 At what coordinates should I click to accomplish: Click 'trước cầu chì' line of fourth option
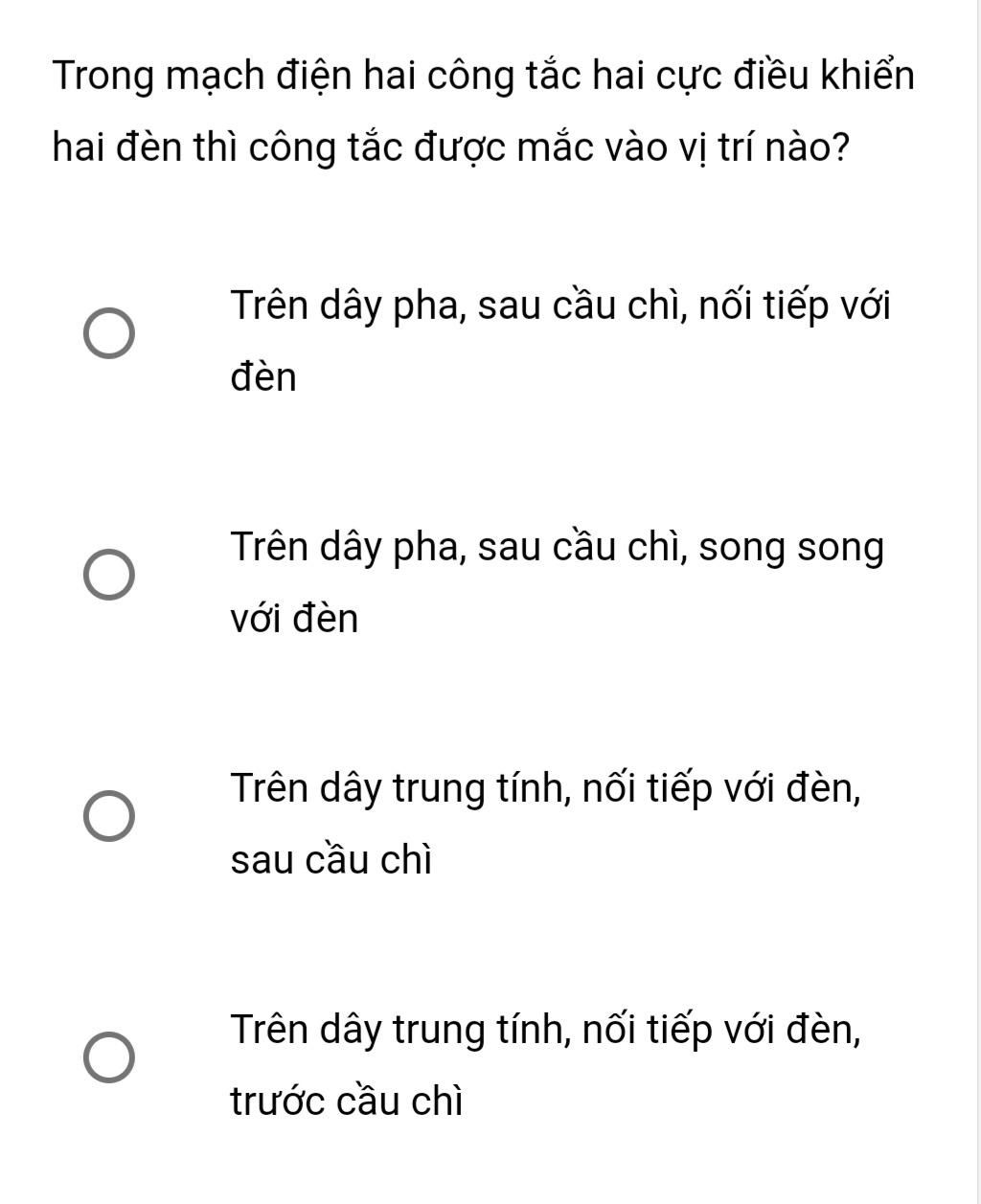coord(347,1102)
